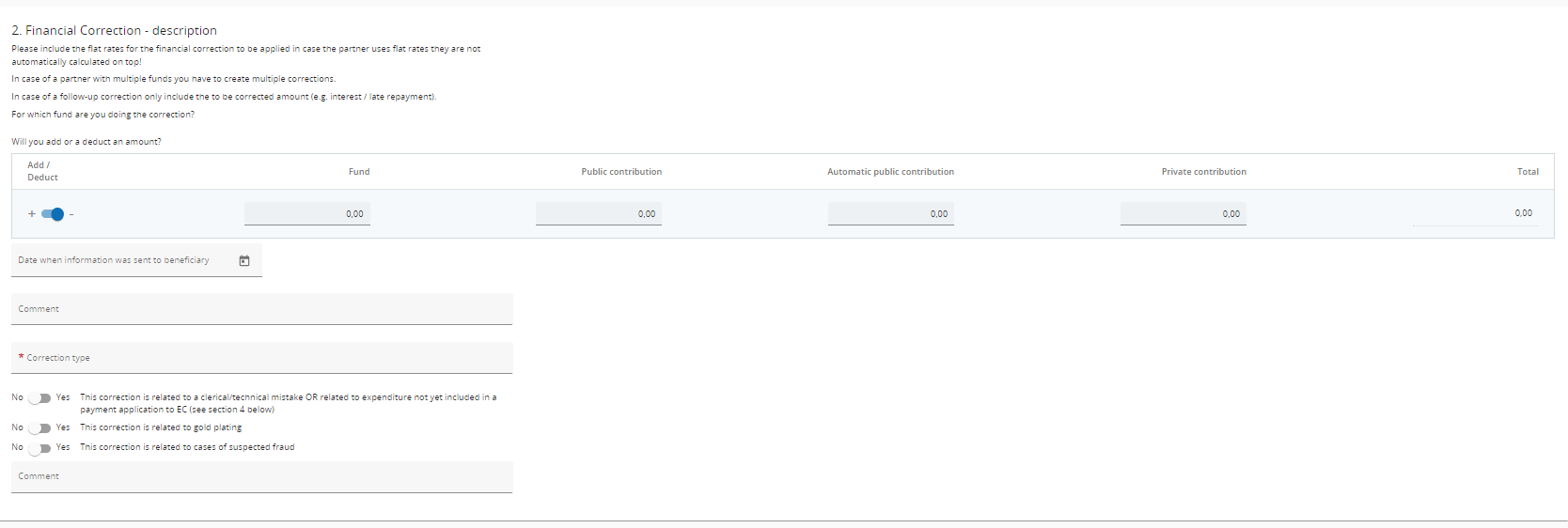Click the Private contribution column header
Viewport: 1568px width, 528px height.
1203,172
